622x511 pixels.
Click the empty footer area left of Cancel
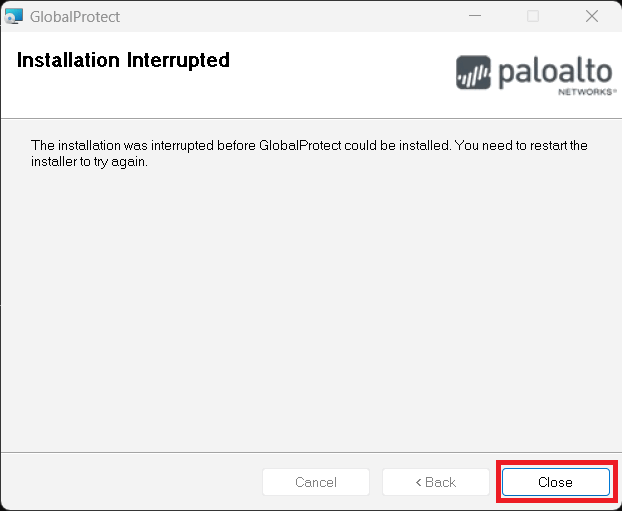pos(130,482)
